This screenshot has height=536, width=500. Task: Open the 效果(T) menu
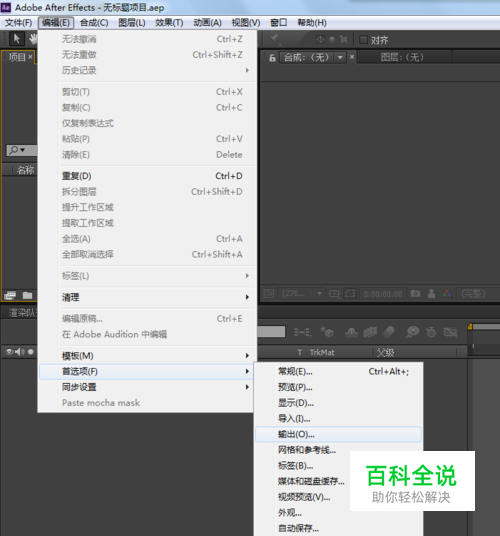(x=169, y=23)
